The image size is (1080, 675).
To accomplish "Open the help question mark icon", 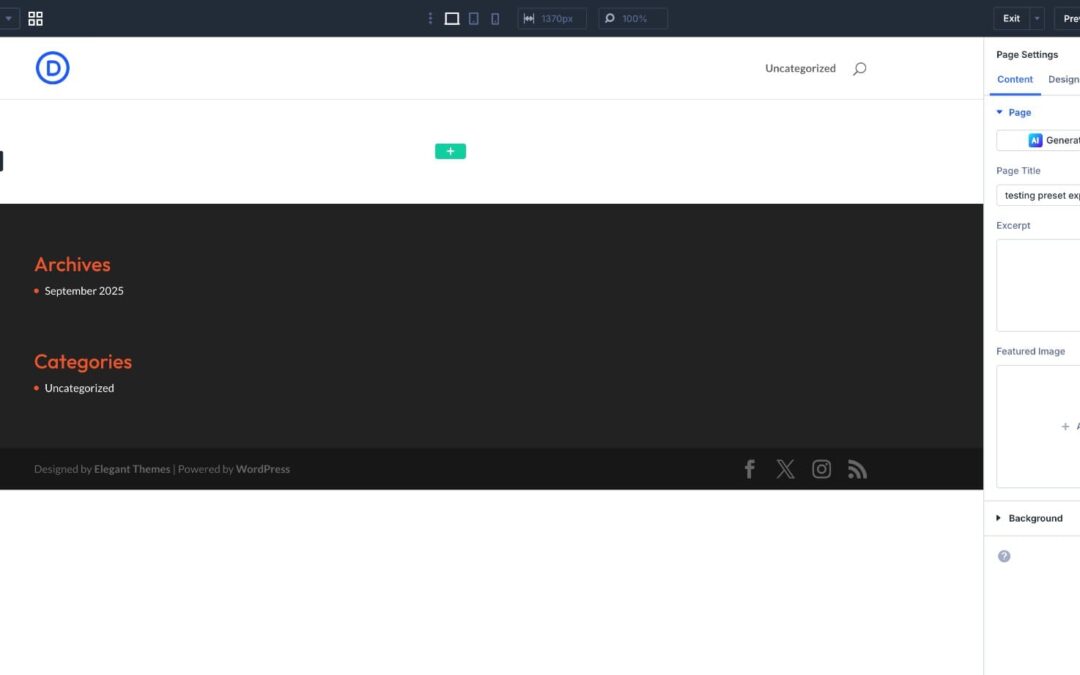I will coord(1004,555).
